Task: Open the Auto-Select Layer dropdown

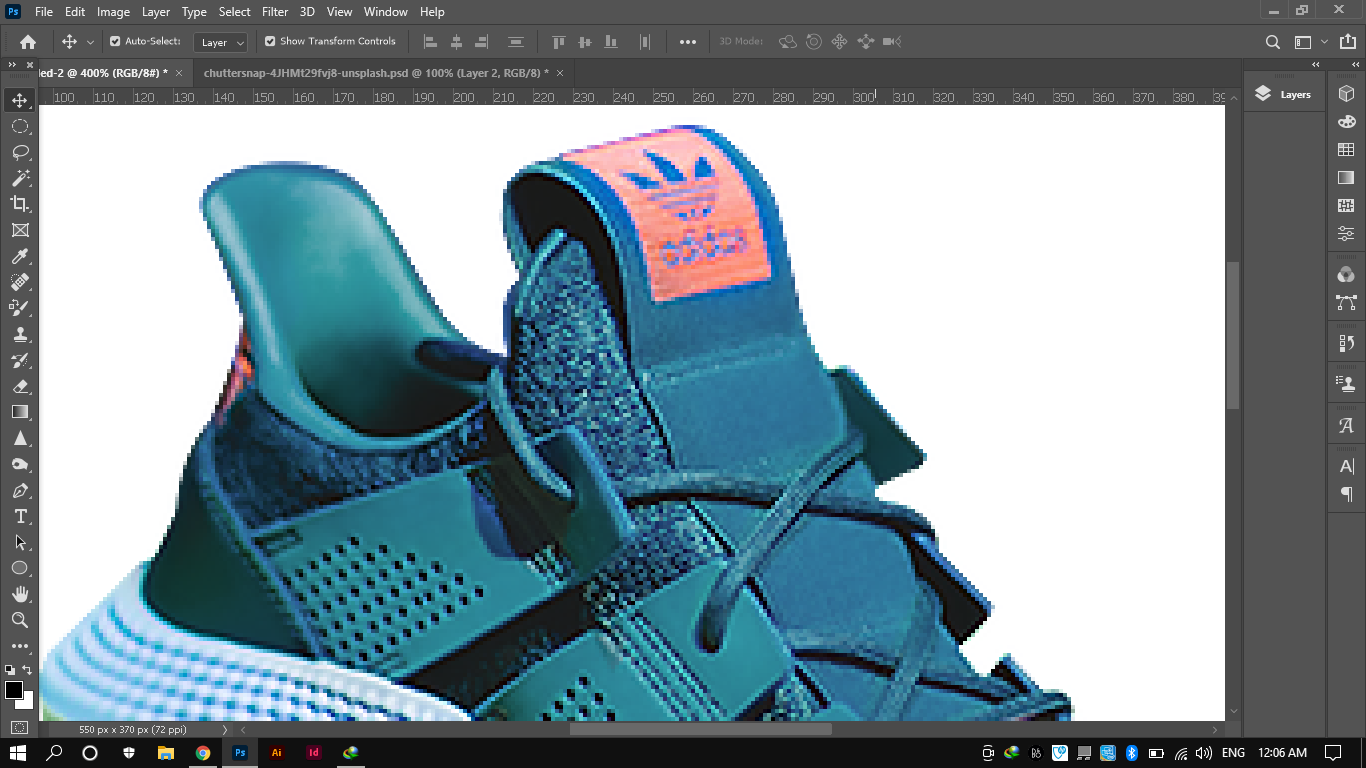Action: (x=220, y=41)
